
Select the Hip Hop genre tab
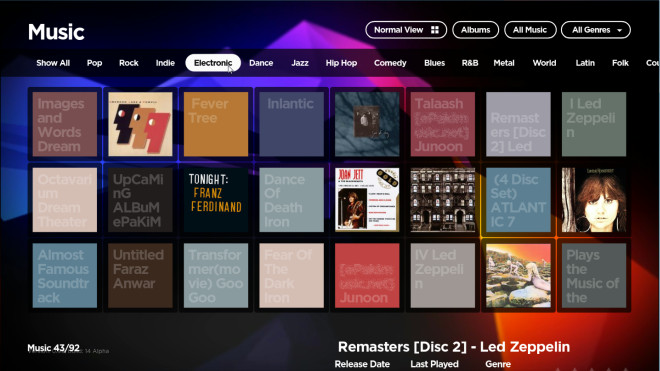coord(341,63)
